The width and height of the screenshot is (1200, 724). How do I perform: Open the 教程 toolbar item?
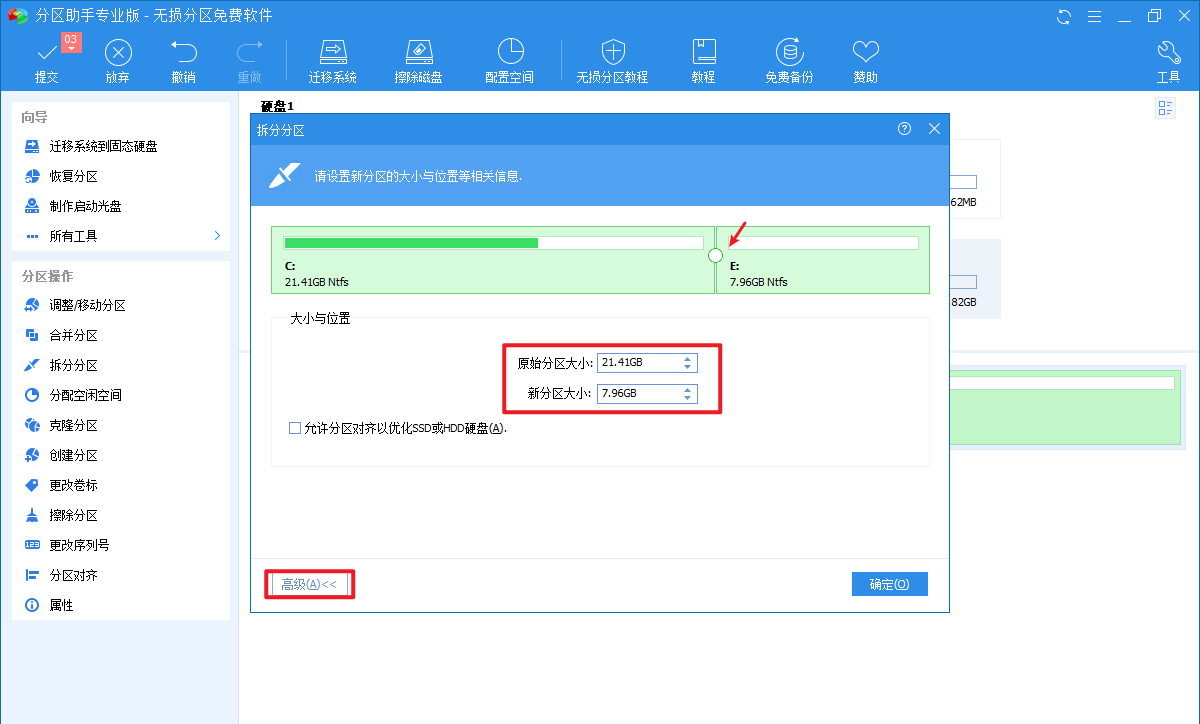(703, 62)
